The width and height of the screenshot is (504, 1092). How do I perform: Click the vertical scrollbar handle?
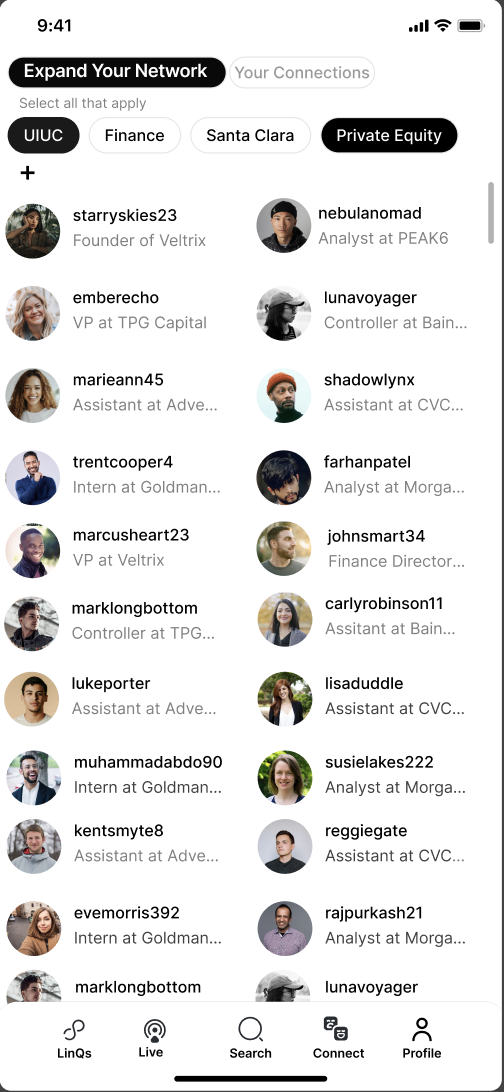click(x=491, y=212)
